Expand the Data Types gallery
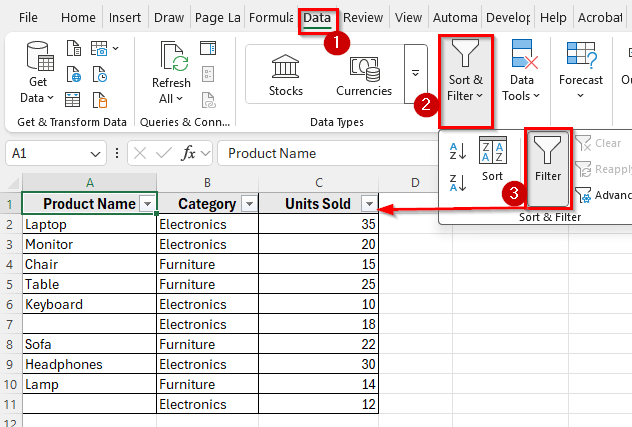This screenshot has height=427, width=632. tap(416, 73)
